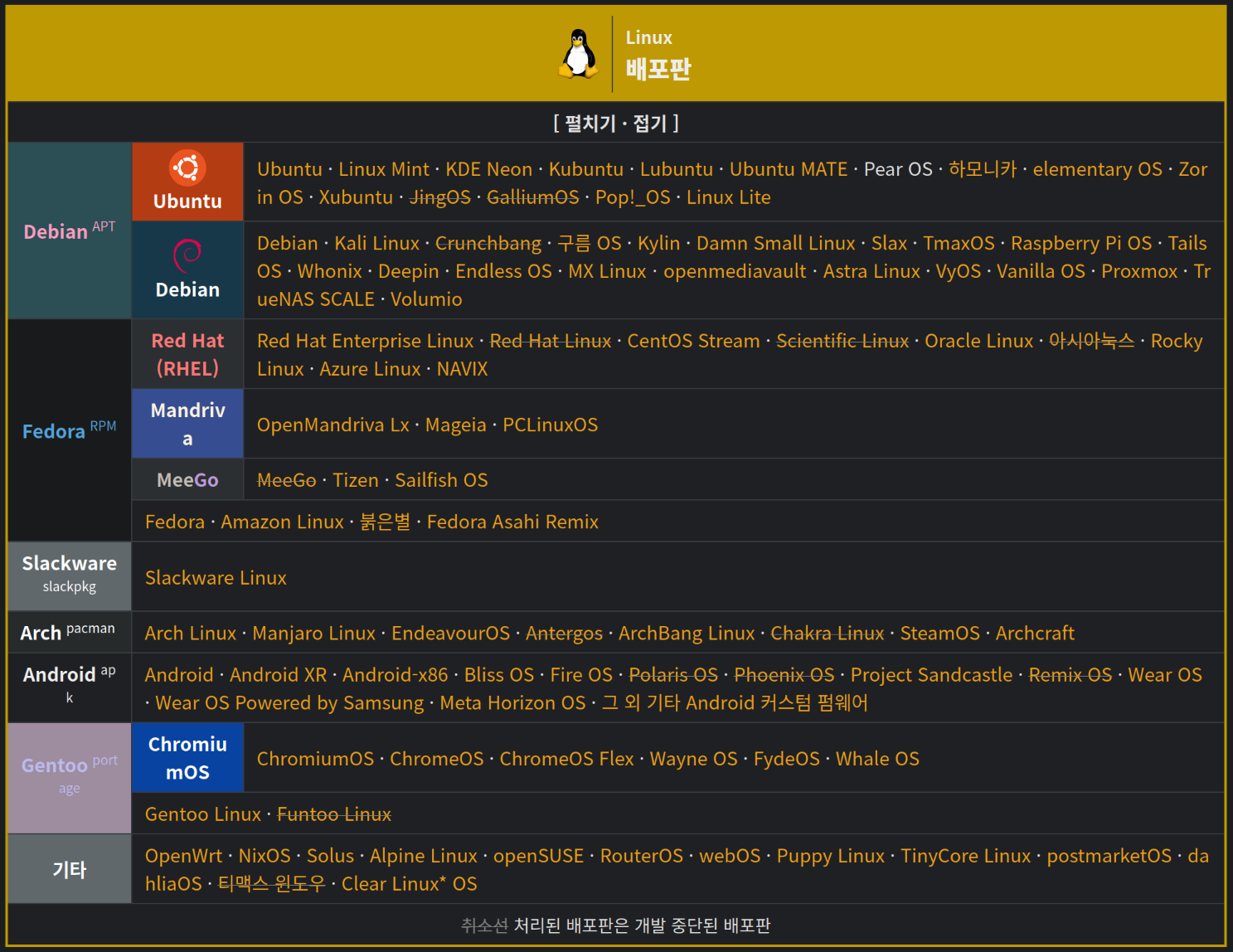Open the Manjaro Linux link
The height and width of the screenshot is (952, 1233).
point(314,634)
